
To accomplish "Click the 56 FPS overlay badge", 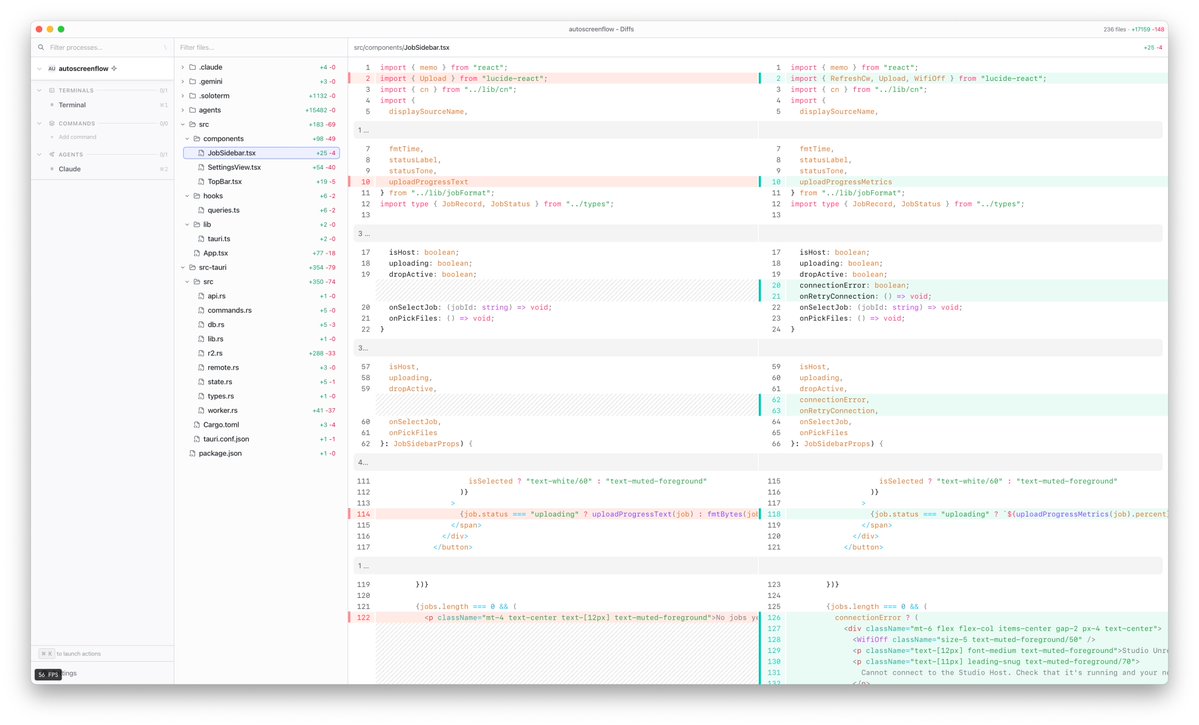I will click(47, 675).
